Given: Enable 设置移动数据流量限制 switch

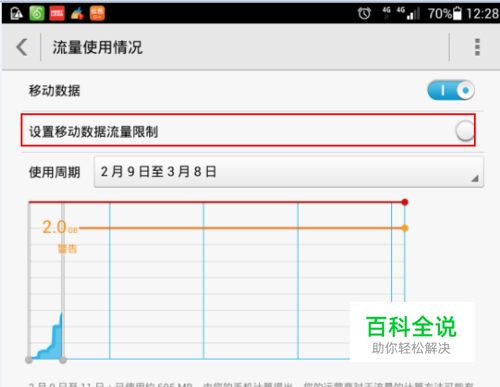Looking at the screenshot, I should (x=465, y=131).
